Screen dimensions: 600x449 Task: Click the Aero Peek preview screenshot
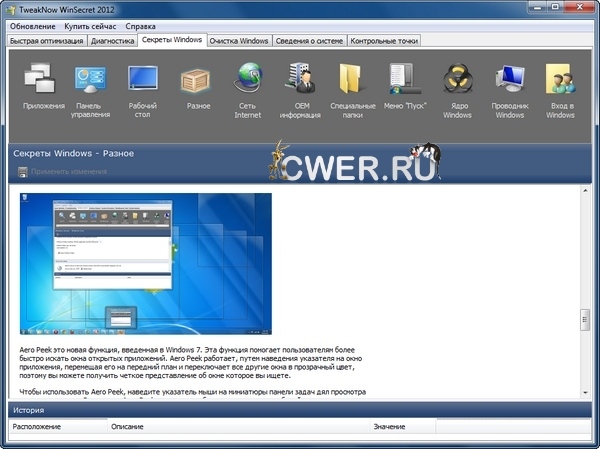point(146,263)
